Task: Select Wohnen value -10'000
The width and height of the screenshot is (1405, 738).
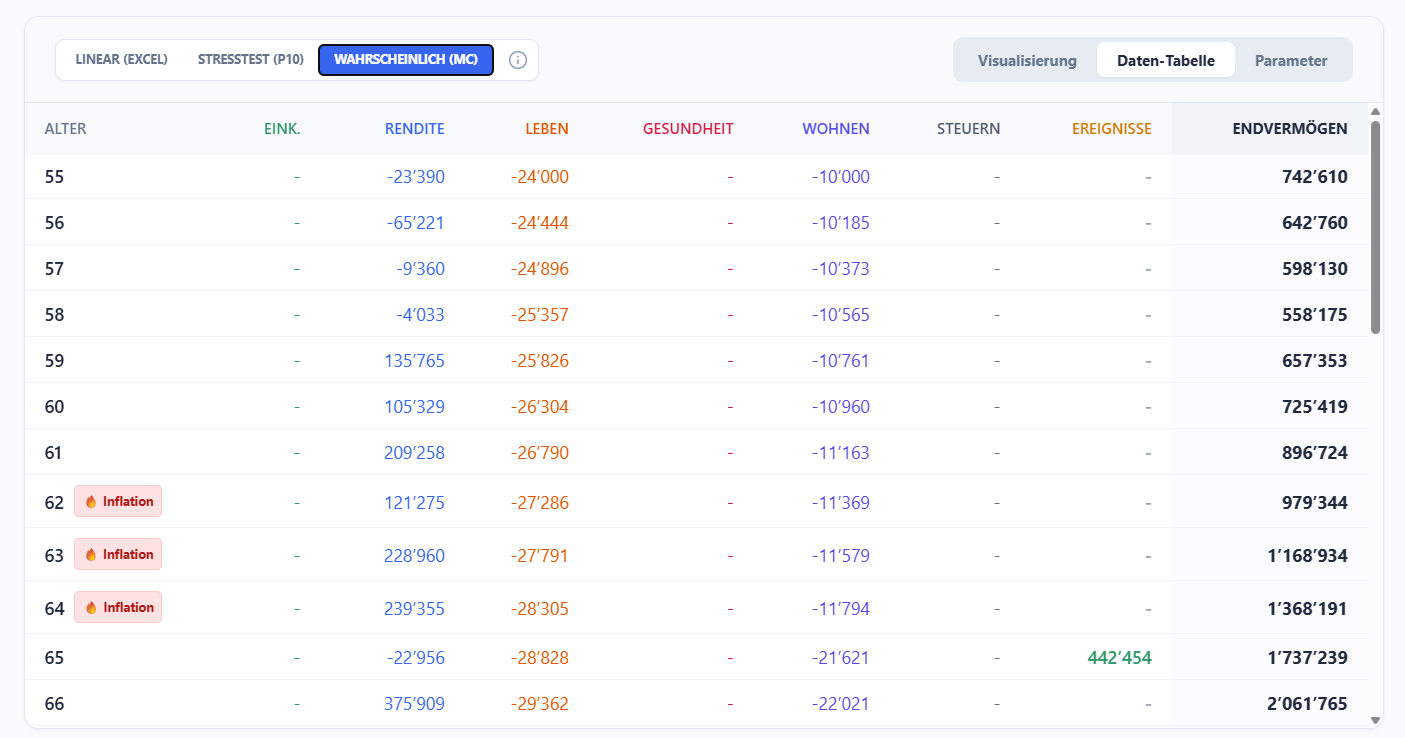Action: point(841,177)
